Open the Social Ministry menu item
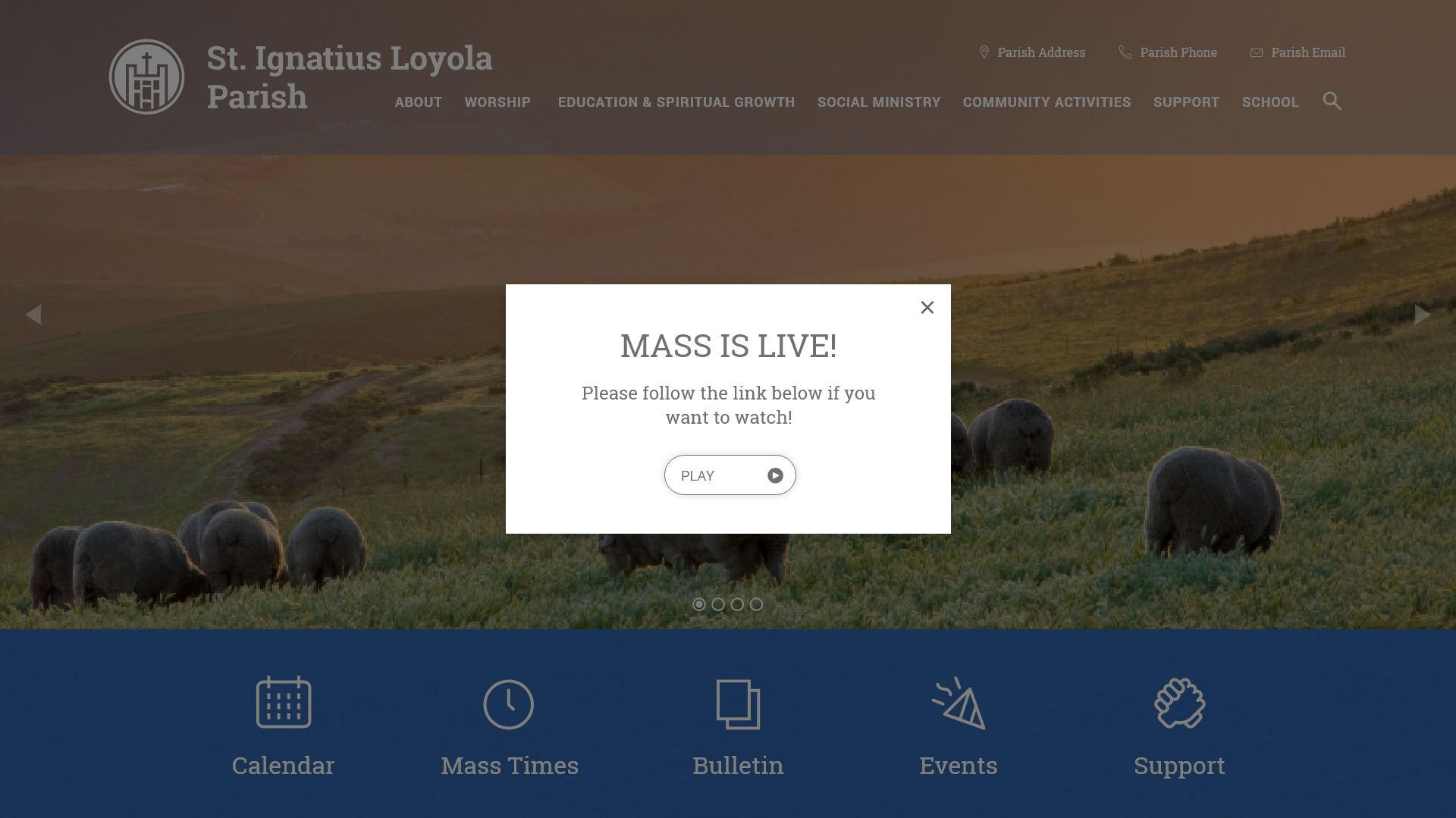Screen dimensions: 1456x818 [879, 102]
